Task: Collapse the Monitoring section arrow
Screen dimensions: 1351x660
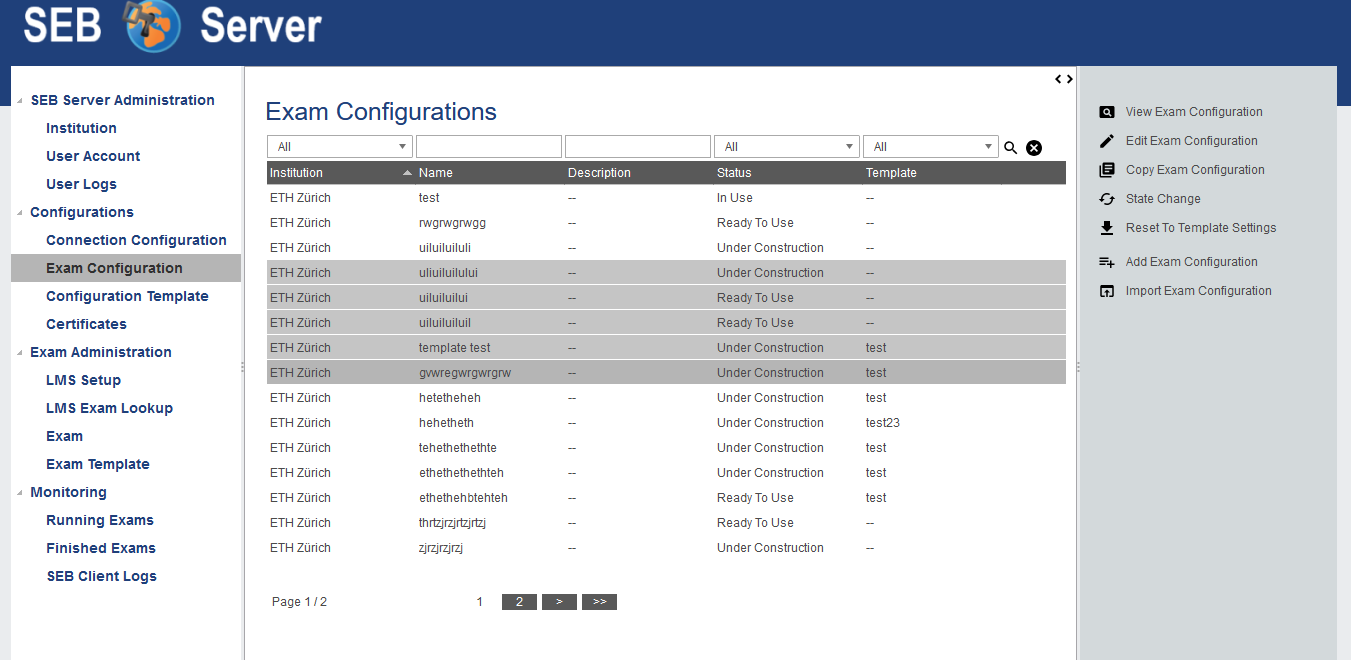Action: pos(20,493)
